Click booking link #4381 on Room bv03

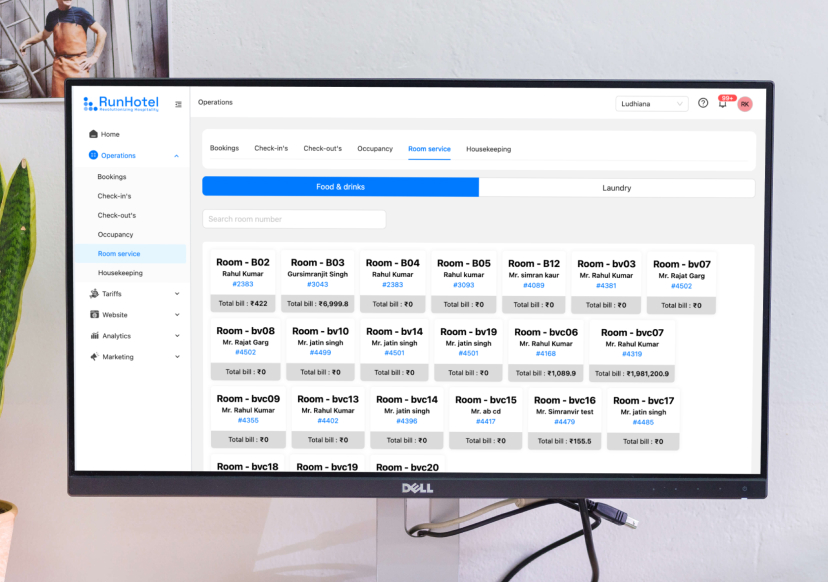tap(606, 286)
